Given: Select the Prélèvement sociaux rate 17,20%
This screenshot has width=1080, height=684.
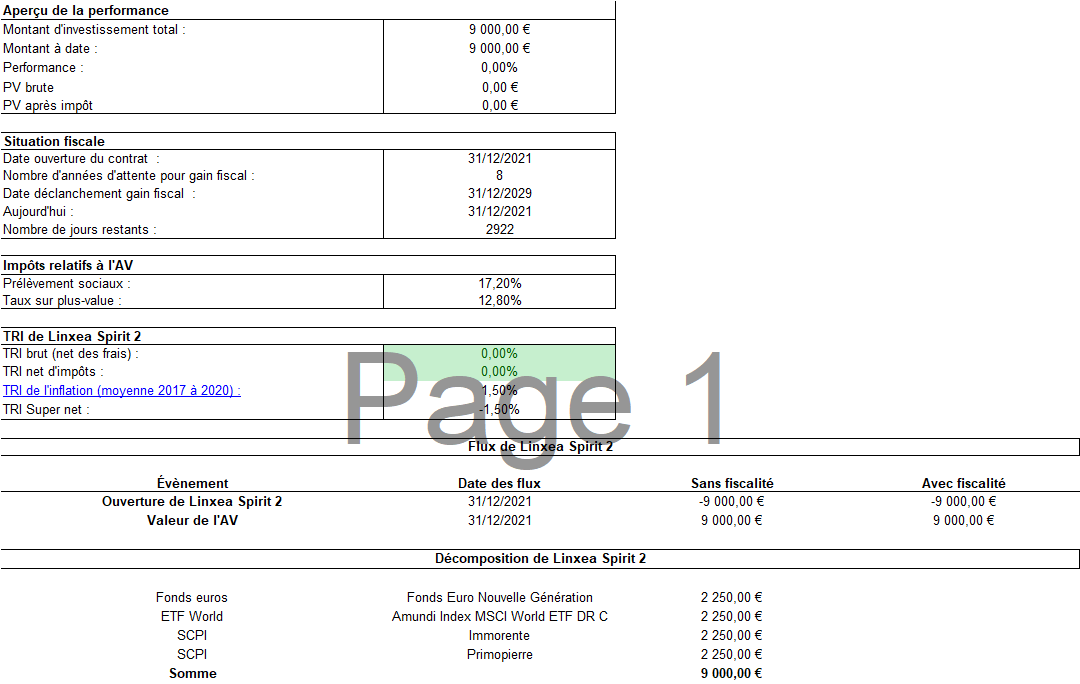Looking at the screenshot, I should pyautogui.click(x=499, y=283).
